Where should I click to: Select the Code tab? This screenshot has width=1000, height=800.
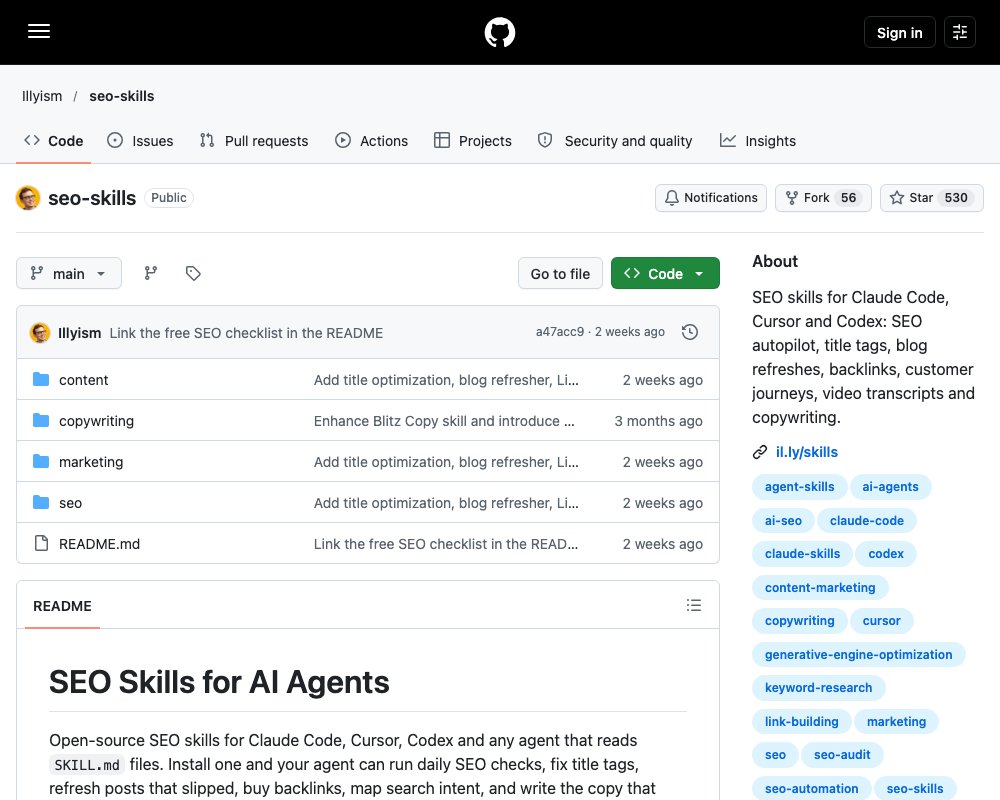[x=54, y=141]
